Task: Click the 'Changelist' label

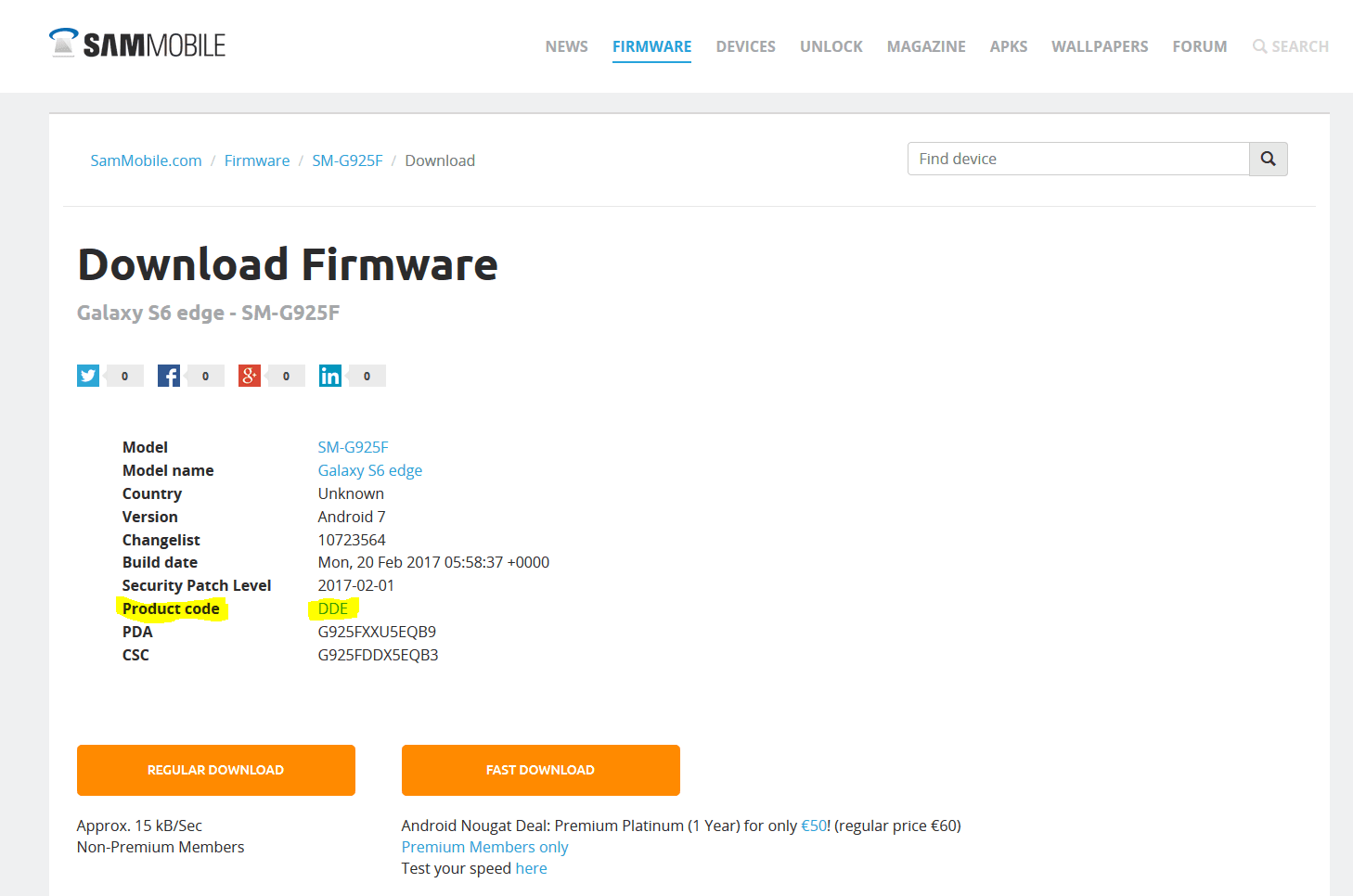Action: (x=161, y=540)
